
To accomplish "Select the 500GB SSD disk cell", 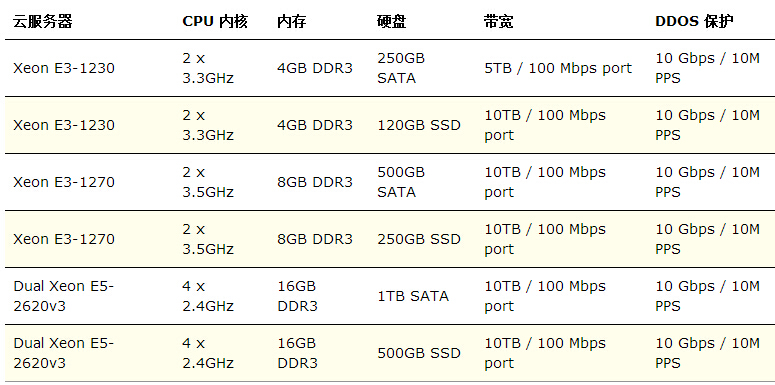I will pos(419,353).
